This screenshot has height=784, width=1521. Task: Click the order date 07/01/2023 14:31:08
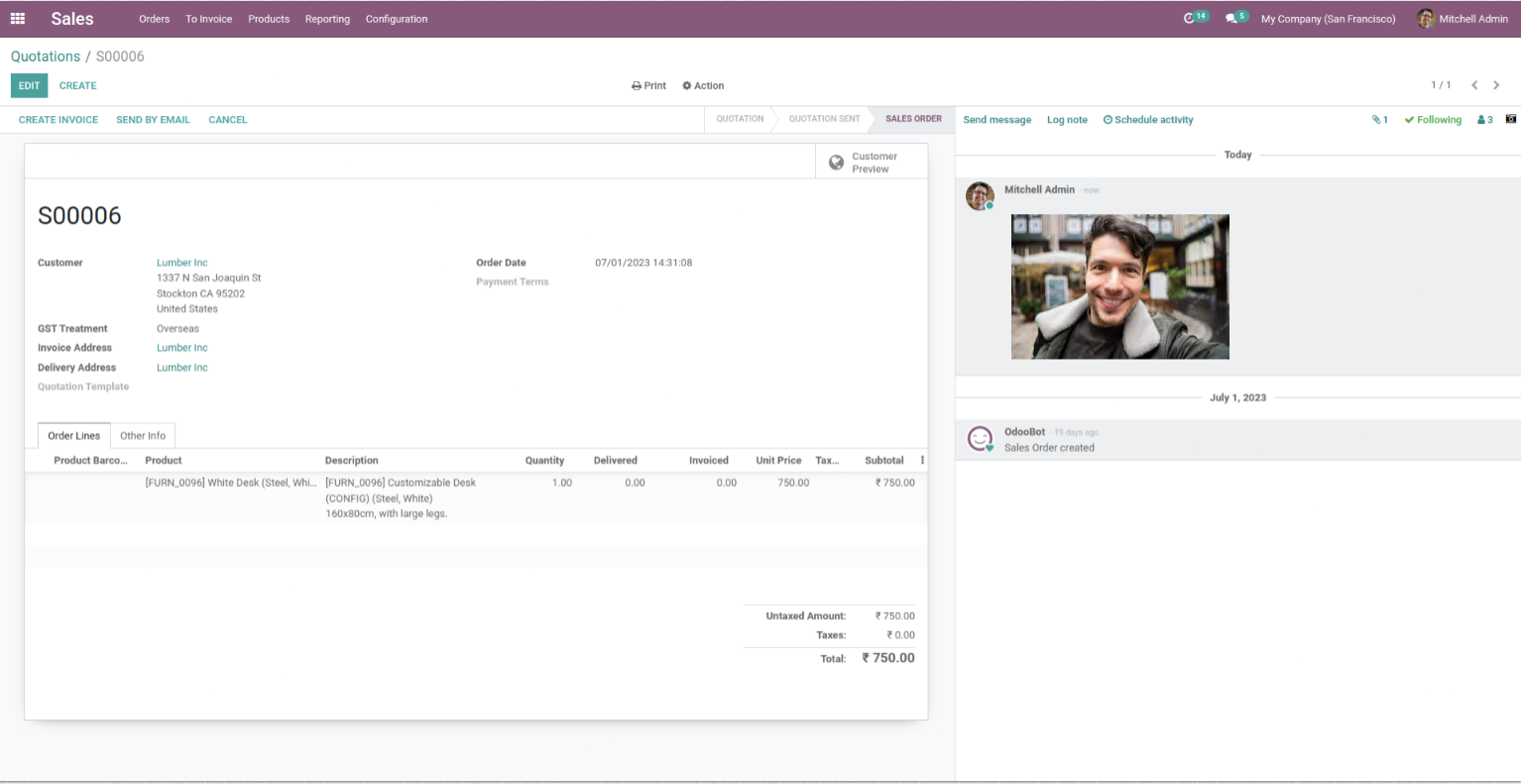(x=643, y=263)
